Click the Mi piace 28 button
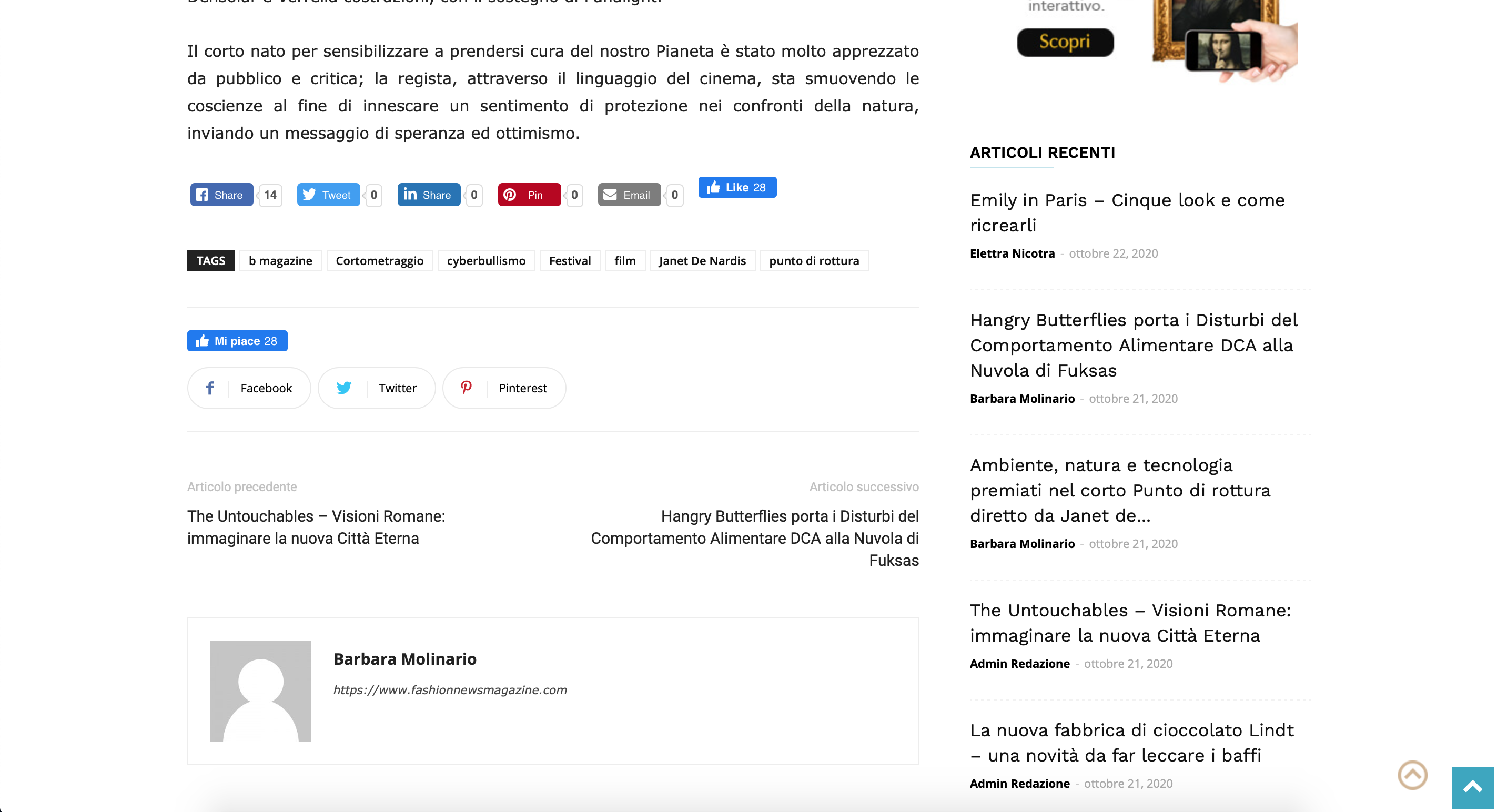The height and width of the screenshot is (812, 1497). pyautogui.click(x=237, y=341)
